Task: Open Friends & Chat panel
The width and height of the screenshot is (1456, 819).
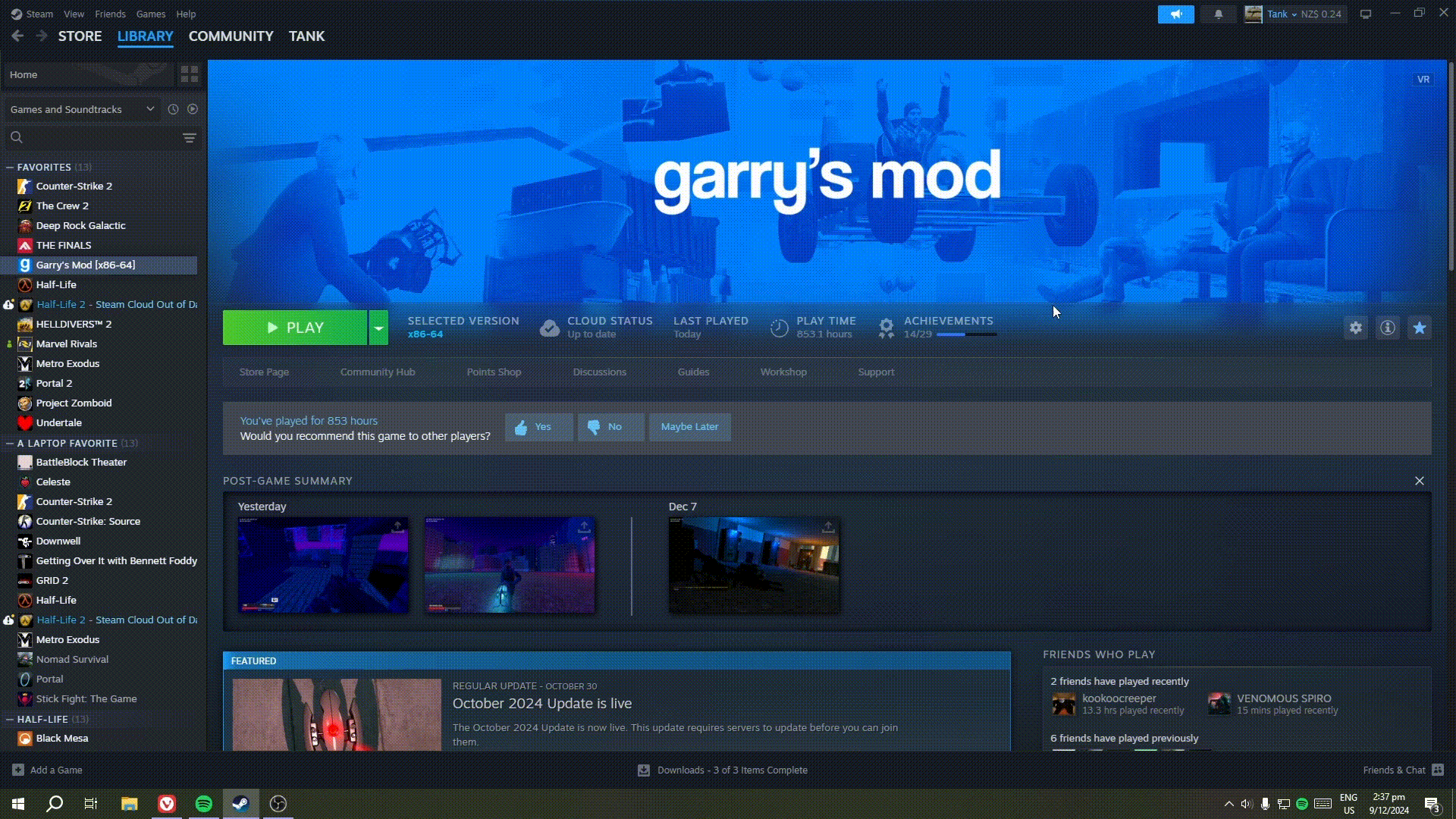Action: click(x=1402, y=770)
